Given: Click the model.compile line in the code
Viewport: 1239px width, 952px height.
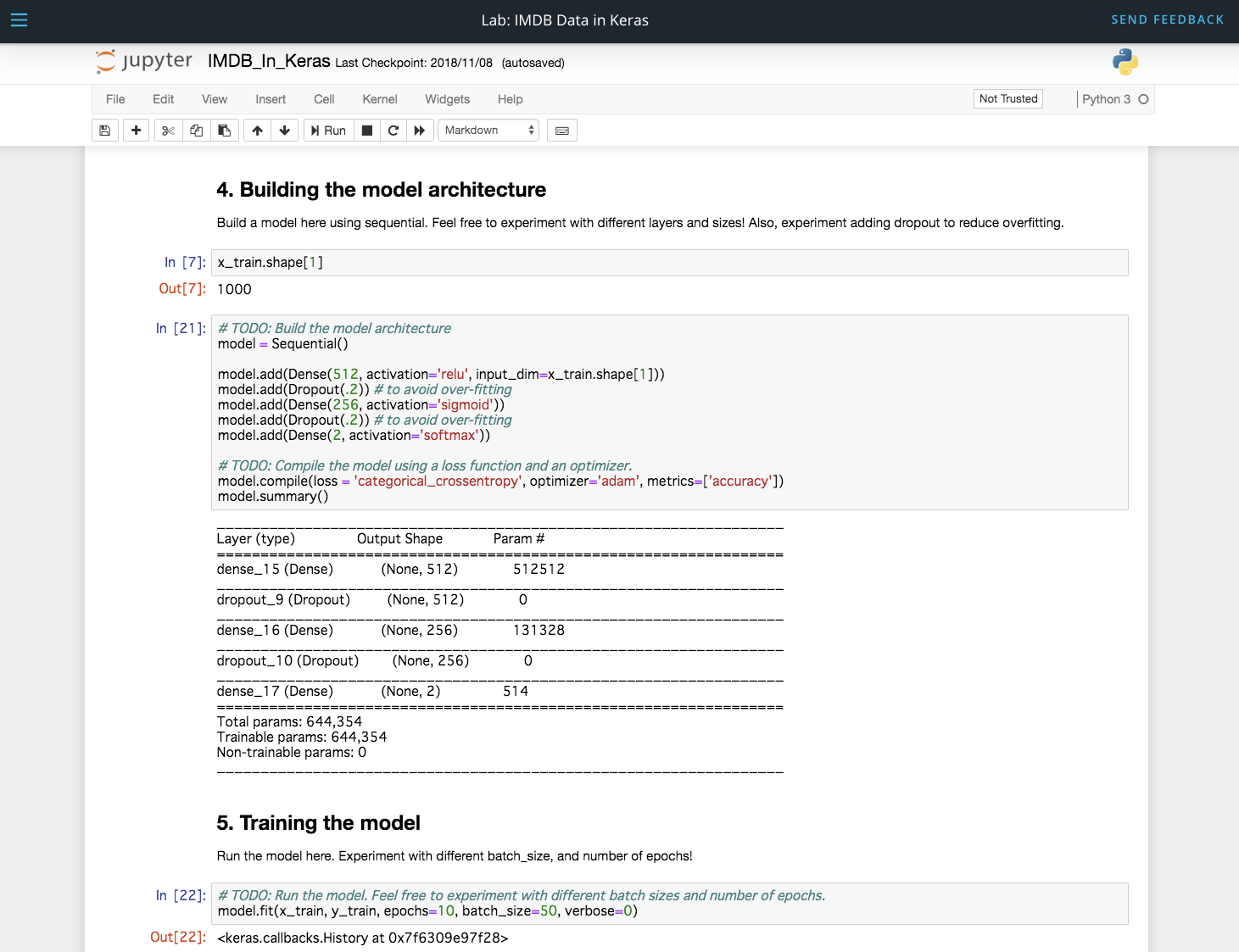Looking at the screenshot, I should point(500,482).
